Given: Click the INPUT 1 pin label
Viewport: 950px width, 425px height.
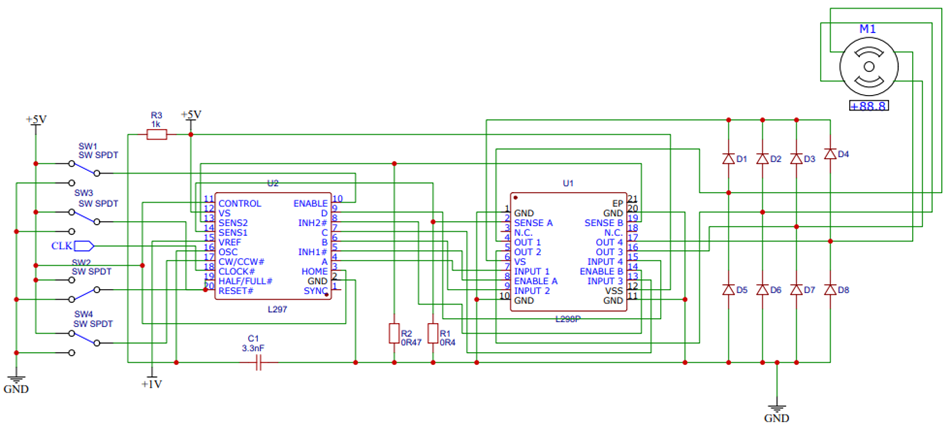Looking at the screenshot, I should [531, 271].
